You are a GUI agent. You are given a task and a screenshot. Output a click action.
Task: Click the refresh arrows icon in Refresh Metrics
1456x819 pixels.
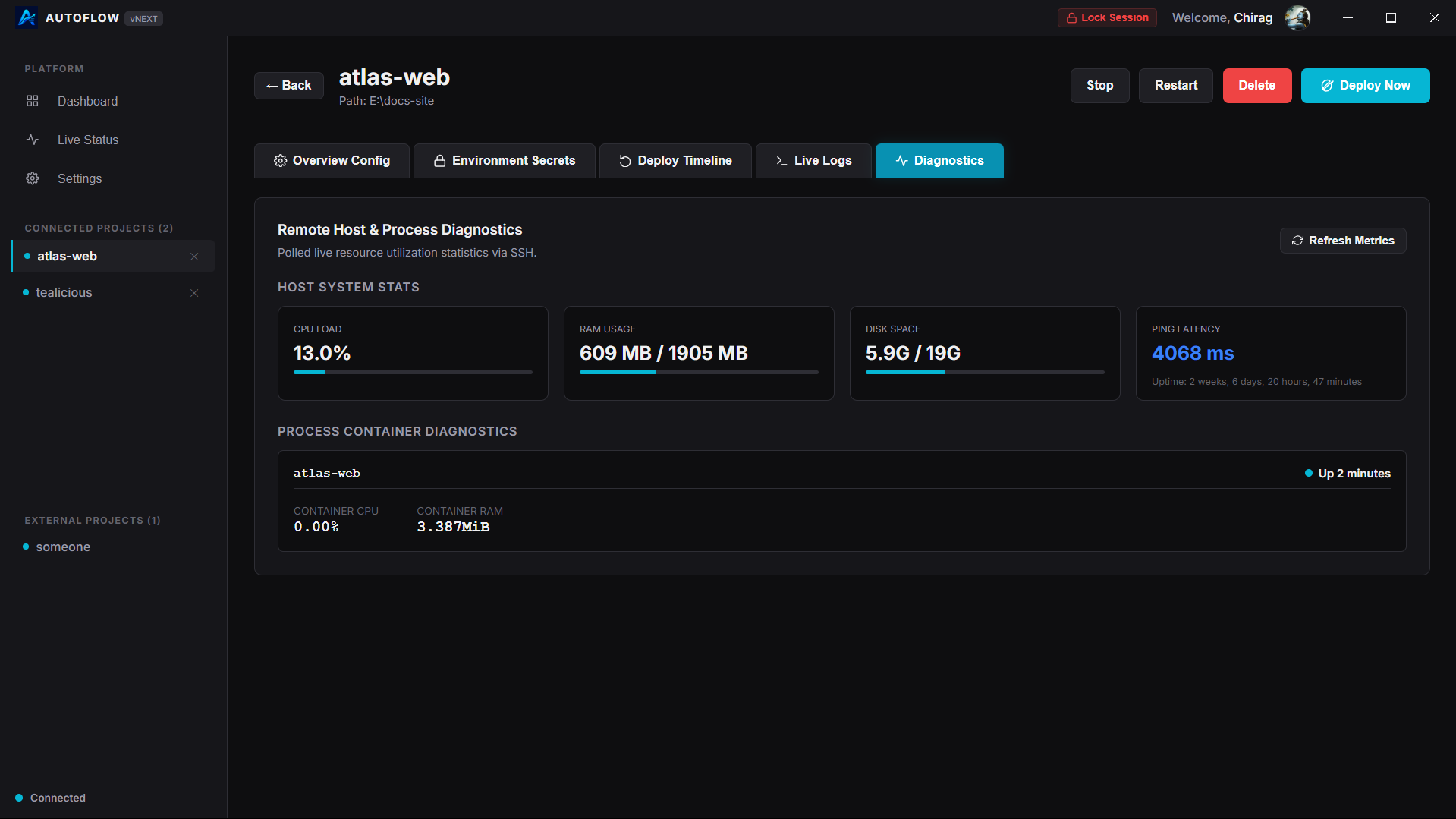pyautogui.click(x=1298, y=241)
